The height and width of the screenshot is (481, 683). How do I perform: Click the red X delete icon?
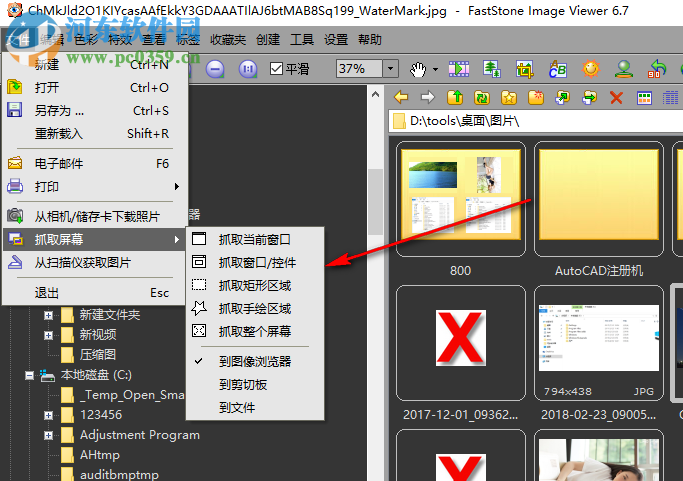[616, 97]
